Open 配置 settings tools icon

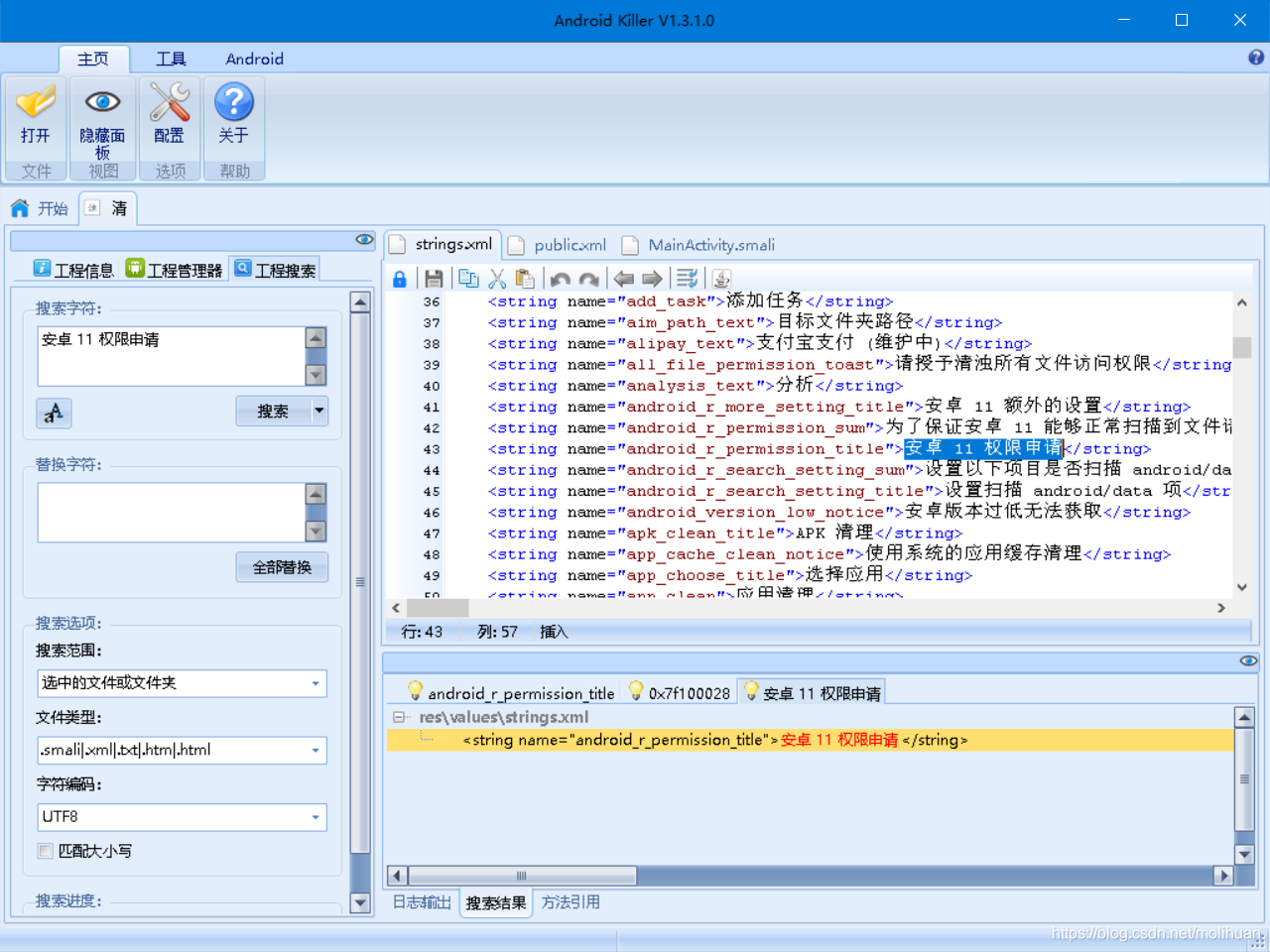pos(170,102)
